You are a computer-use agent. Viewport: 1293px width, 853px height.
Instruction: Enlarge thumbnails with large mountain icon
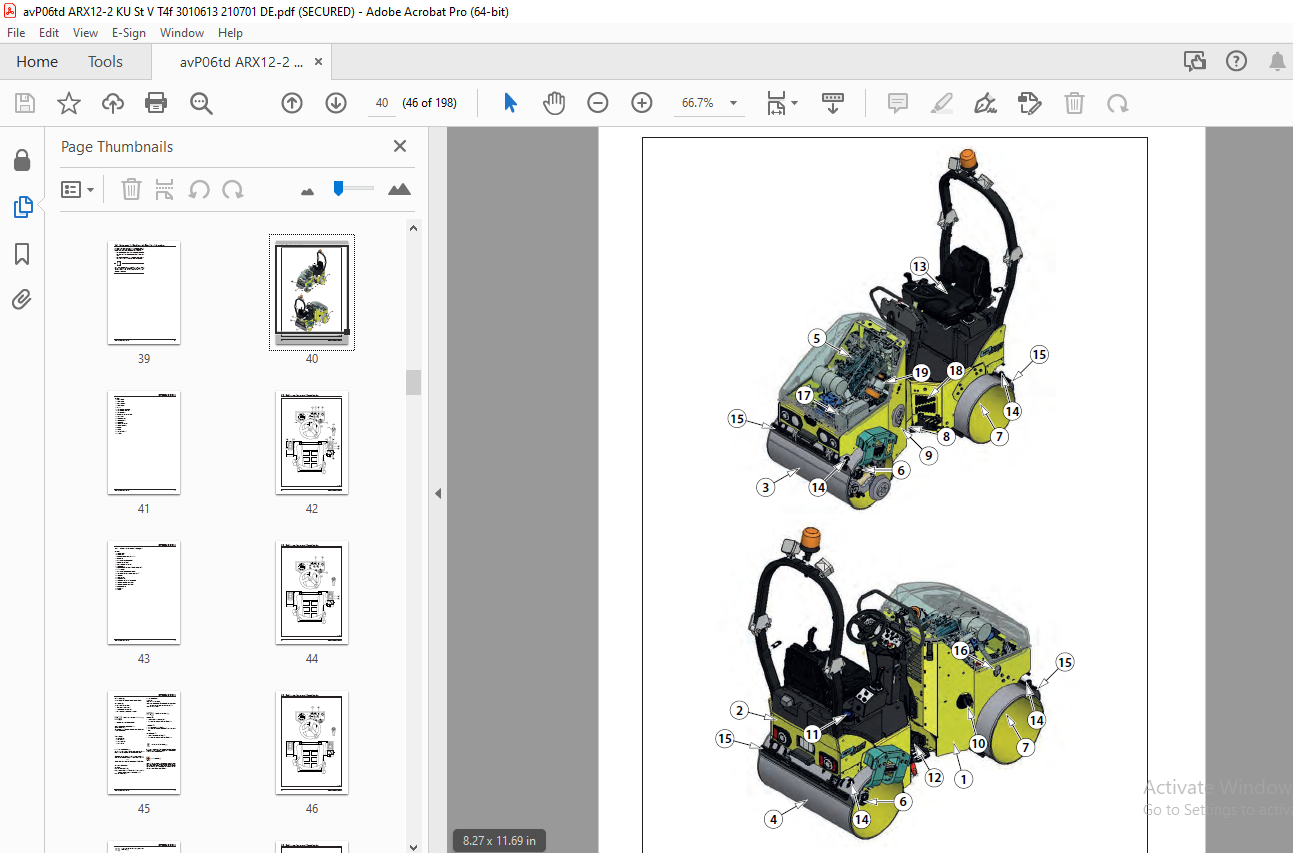point(399,188)
